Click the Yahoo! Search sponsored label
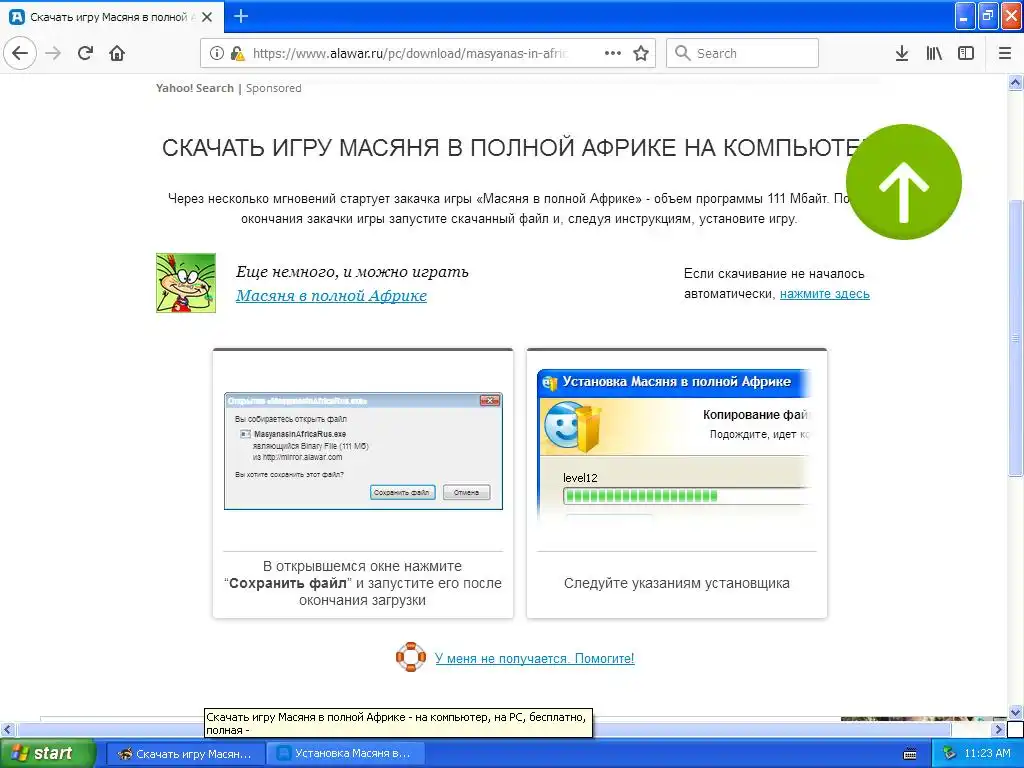Image resolution: width=1024 pixels, height=768 pixels. point(229,88)
